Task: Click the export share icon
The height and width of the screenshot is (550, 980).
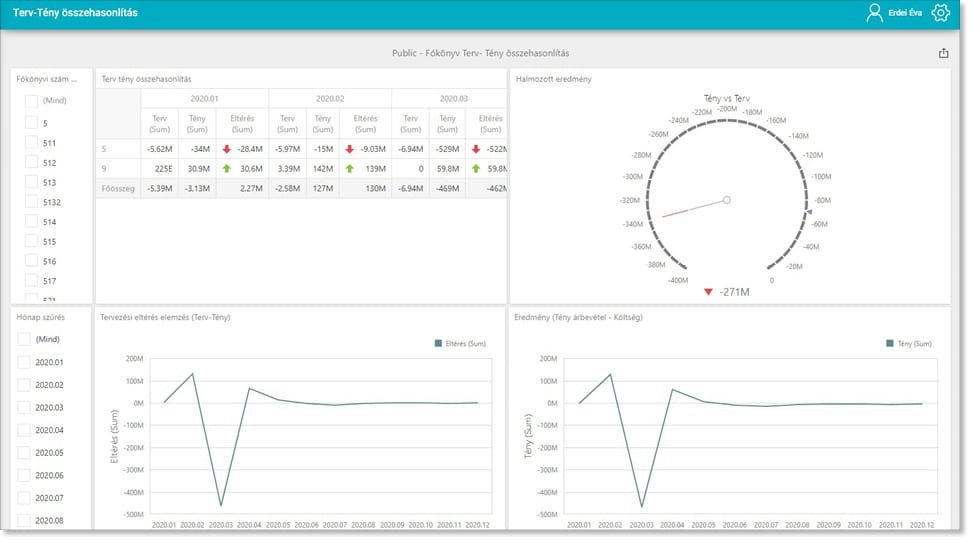Action: click(943, 53)
